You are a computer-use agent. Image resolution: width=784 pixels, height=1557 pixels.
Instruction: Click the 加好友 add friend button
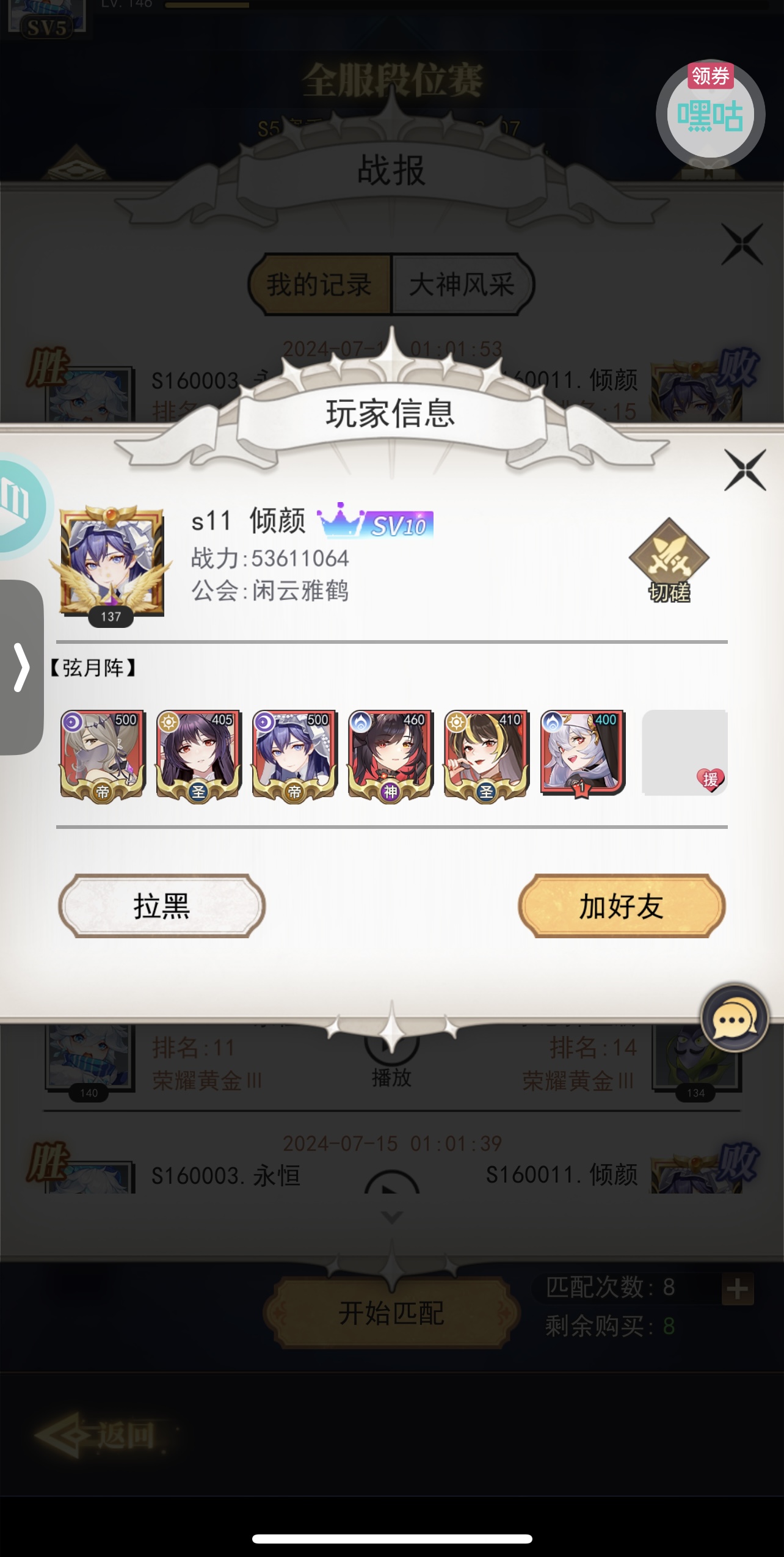[x=622, y=906]
